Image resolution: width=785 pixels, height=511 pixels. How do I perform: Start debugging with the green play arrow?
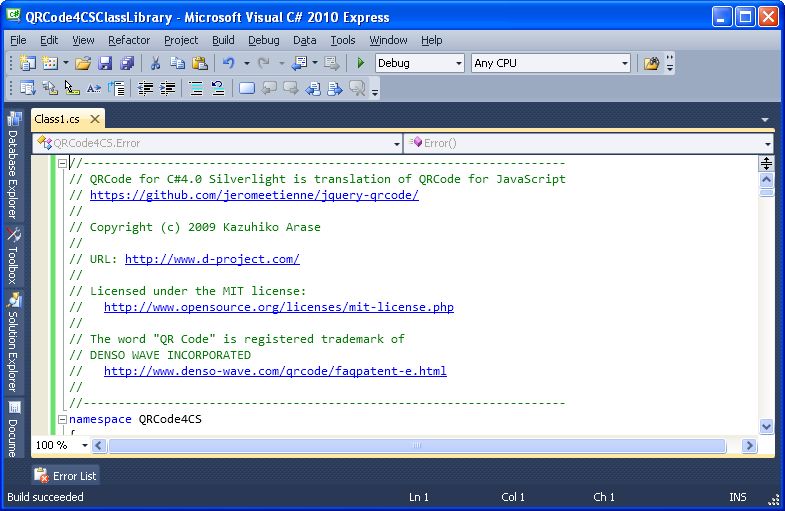pyautogui.click(x=361, y=63)
